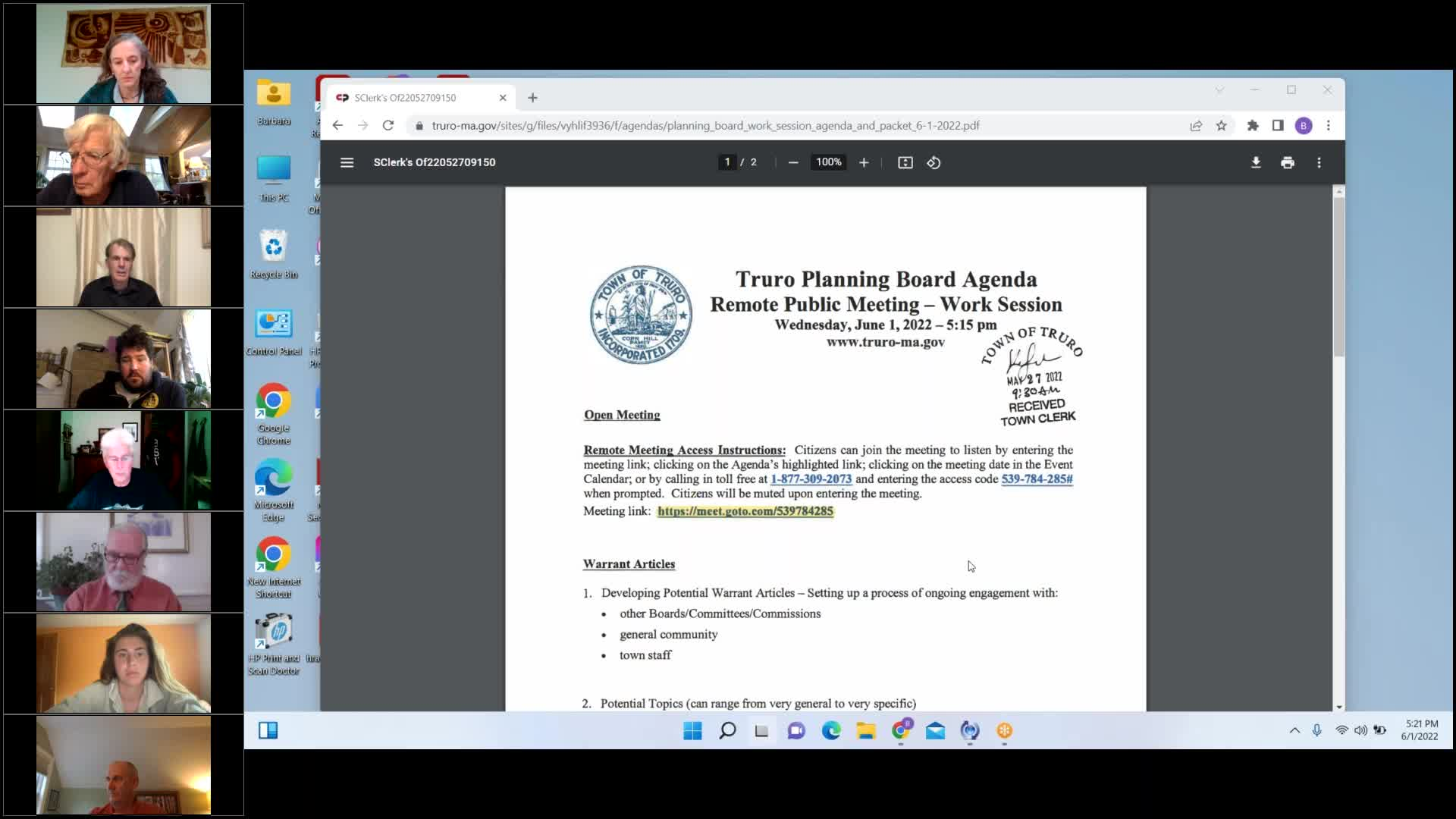This screenshot has width=1456, height=819.
Task: Adjust the 100% zoom level control
Action: click(x=828, y=162)
